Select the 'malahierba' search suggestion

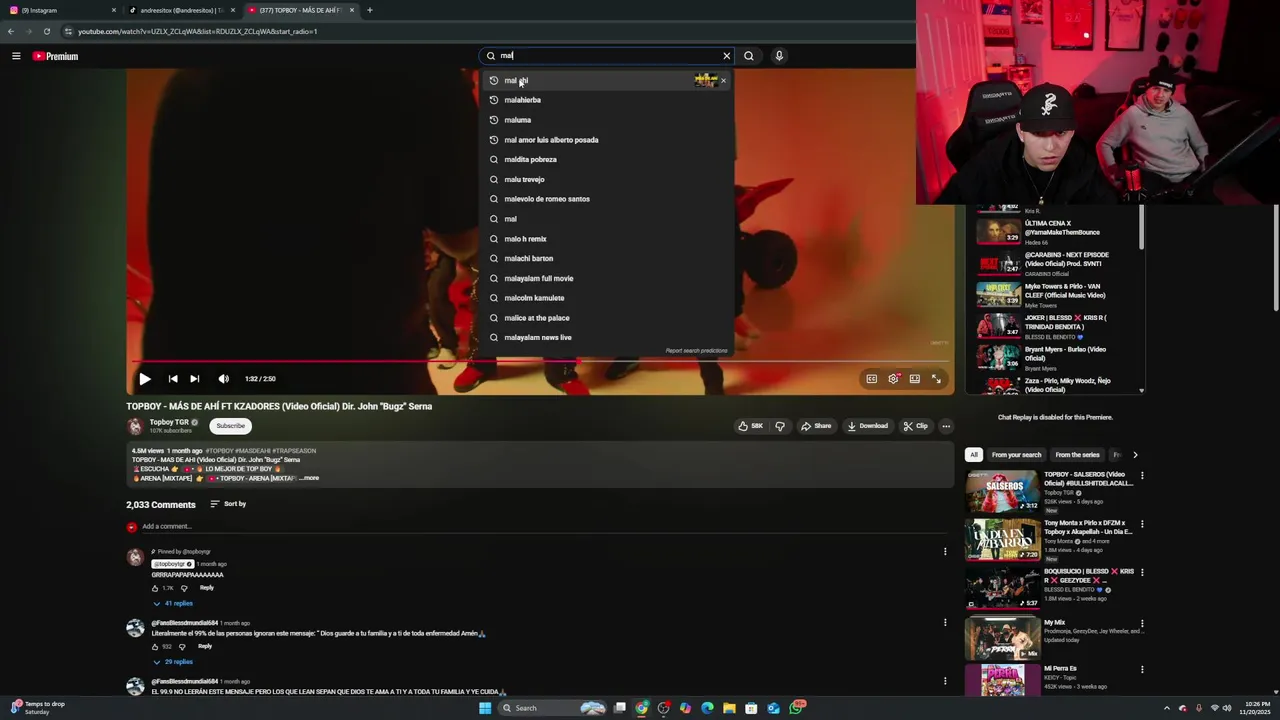coord(607,100)
